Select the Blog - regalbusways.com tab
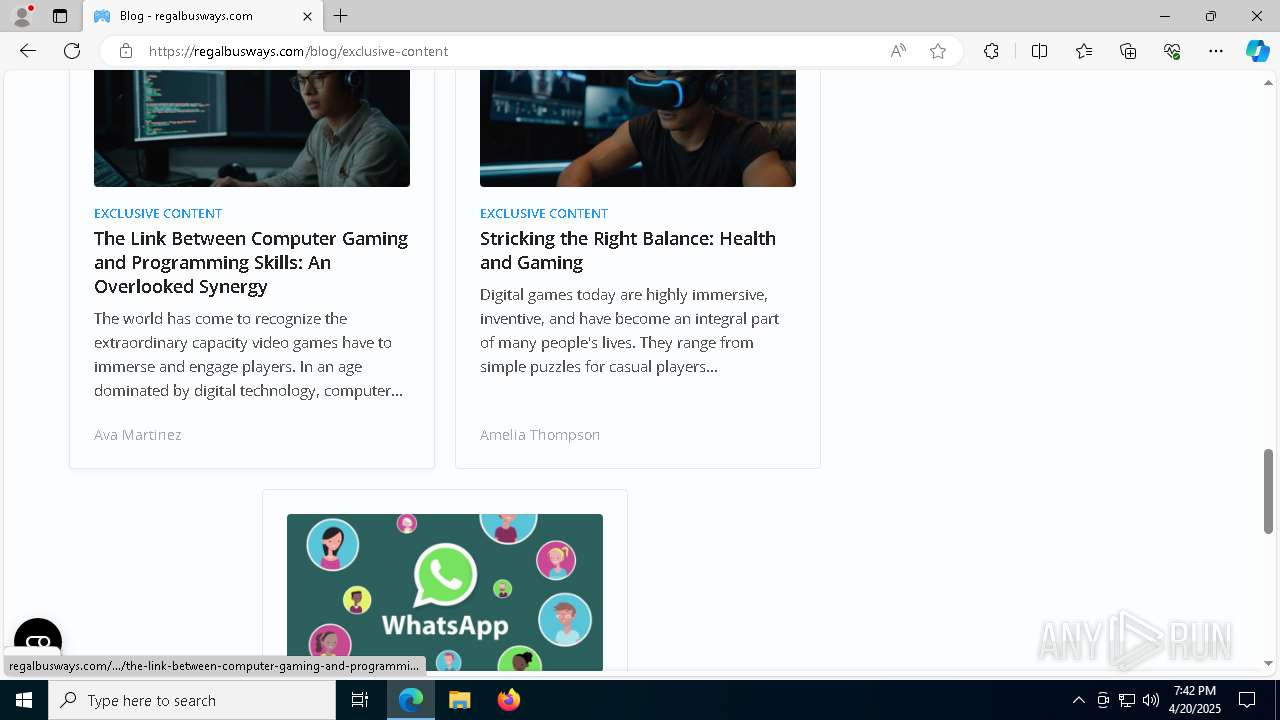 [203, 16]
